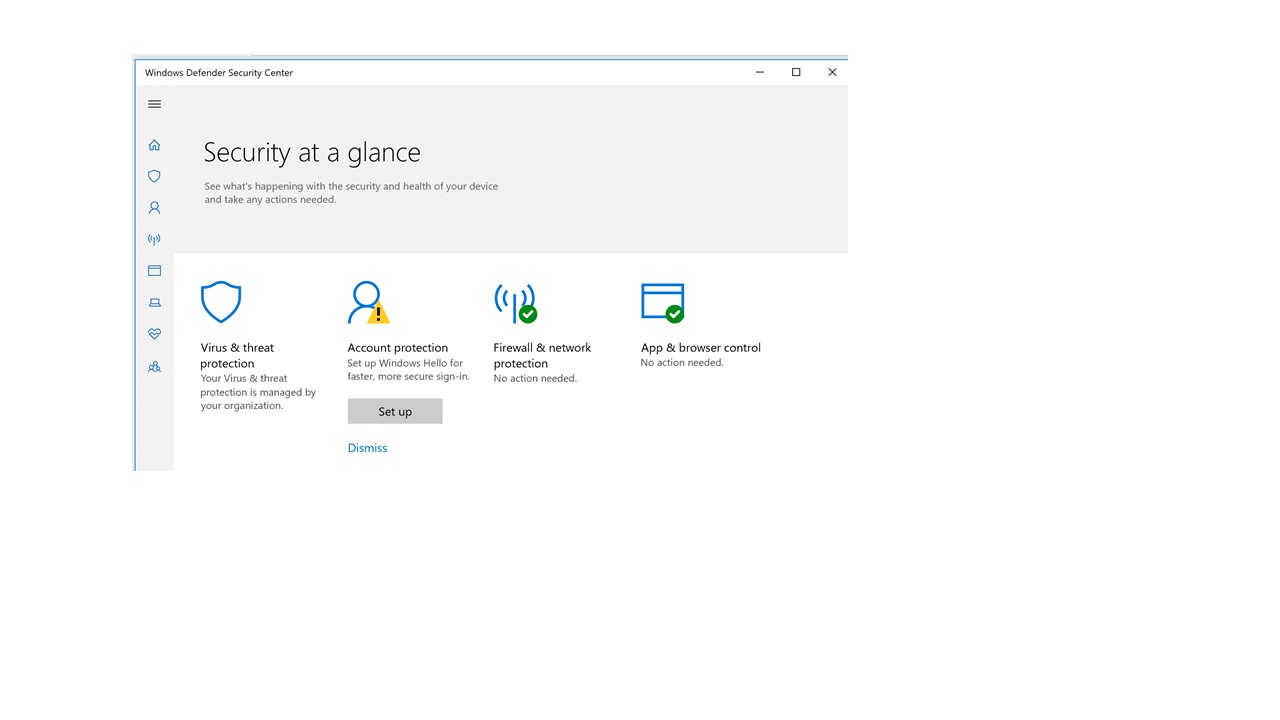Open Firewall & network protection sidebar icon
The height and width of the screenshot is (720, 1280).
click(154, 239)
